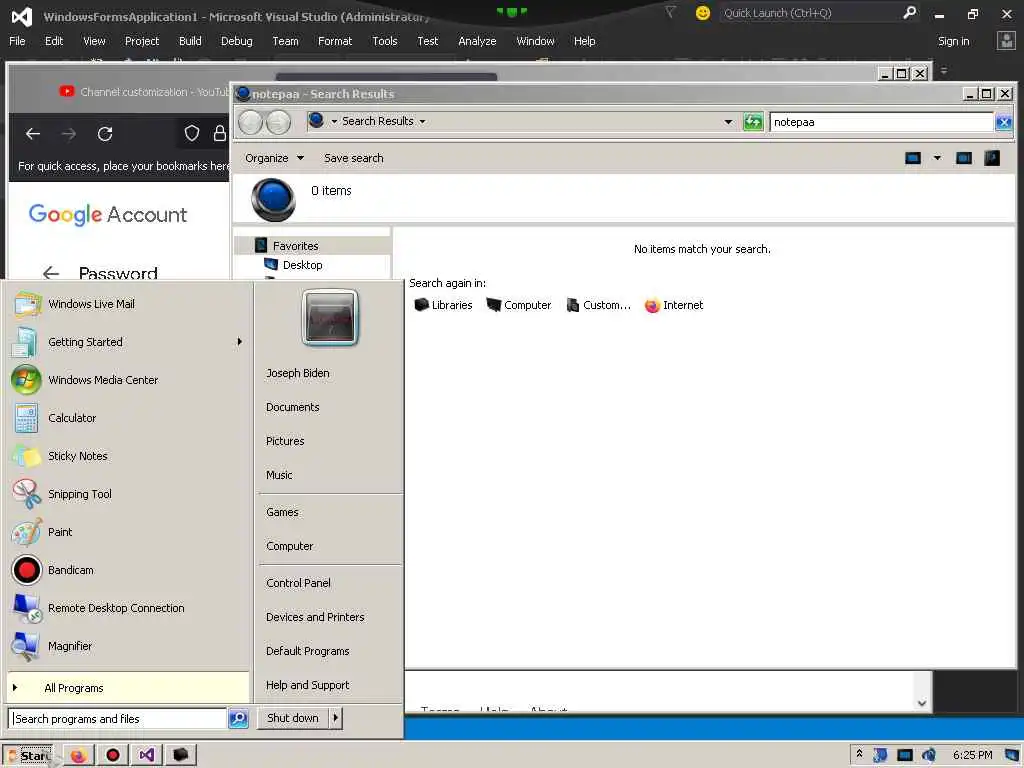1024x768 pixels.
Task: Clear the notepaa search text
Action: tap(1004, 122)
